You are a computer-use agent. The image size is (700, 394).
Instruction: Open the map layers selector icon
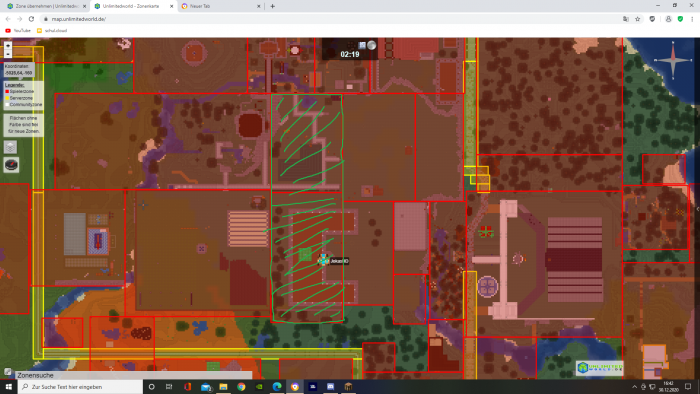point(11,147)
